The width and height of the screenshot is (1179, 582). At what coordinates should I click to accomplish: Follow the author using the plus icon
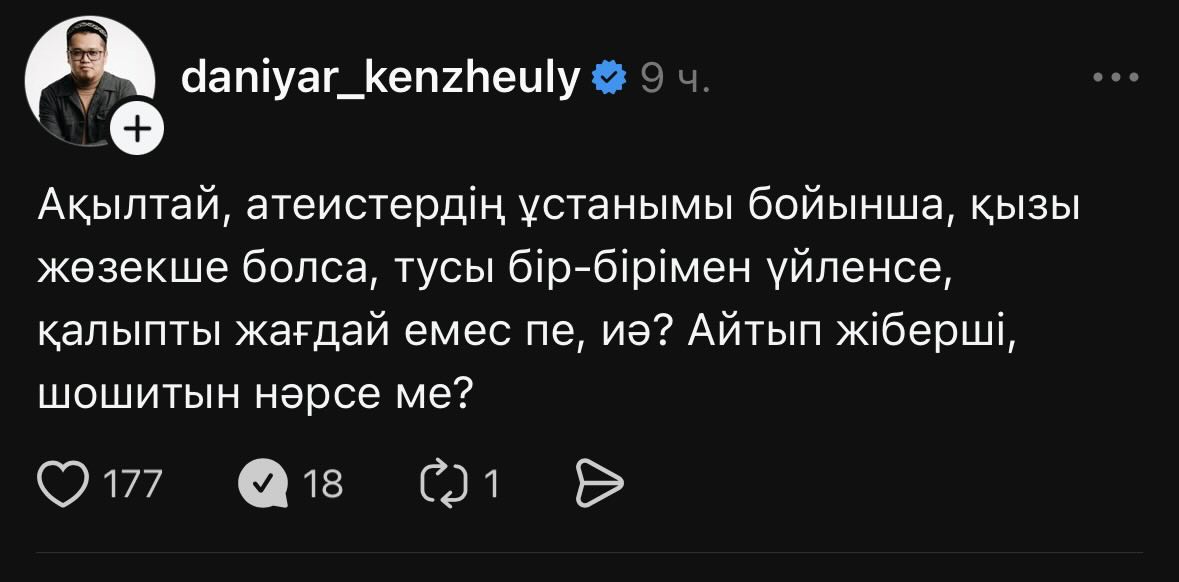pos(139,129)
